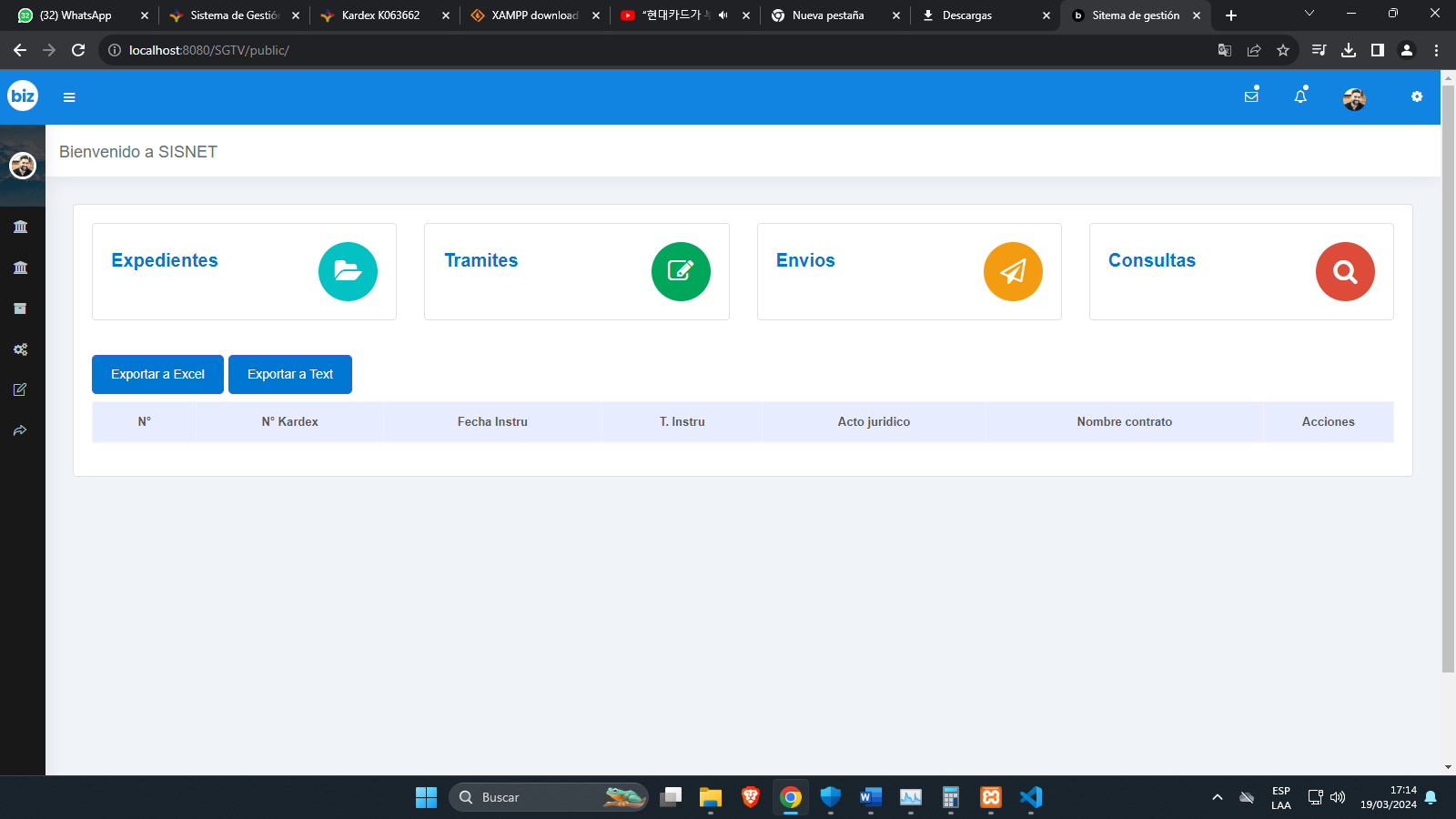
Task: Switch to the XAMPP download tab
Action: point(534,15)
